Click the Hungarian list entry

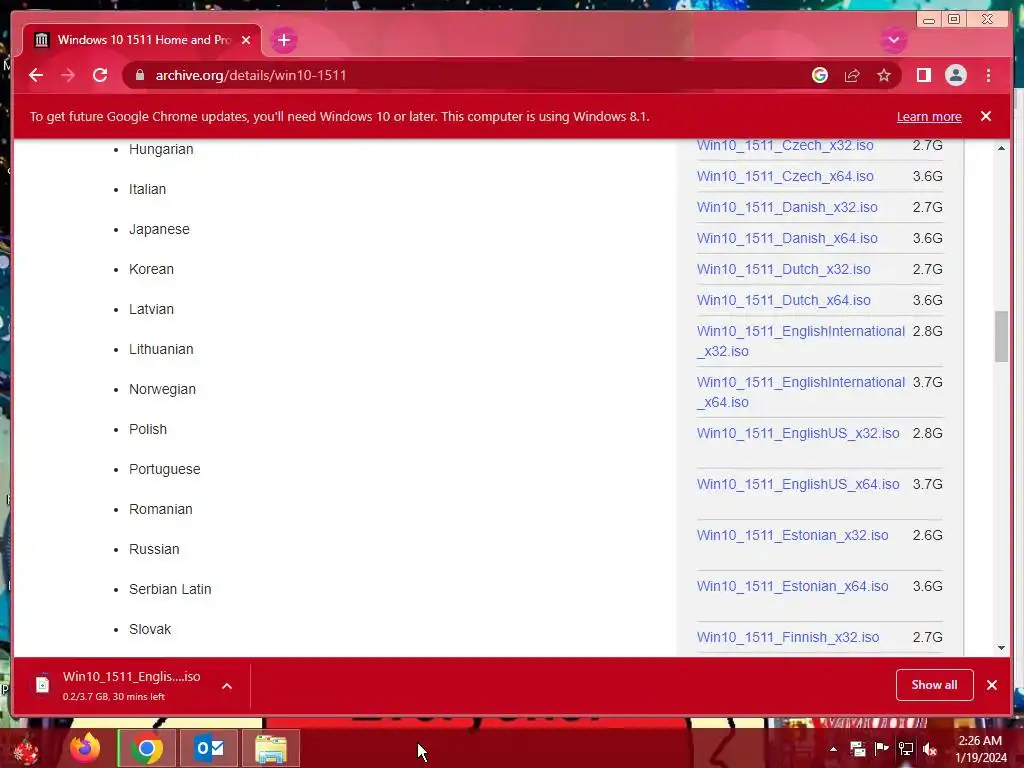[161, 149]
